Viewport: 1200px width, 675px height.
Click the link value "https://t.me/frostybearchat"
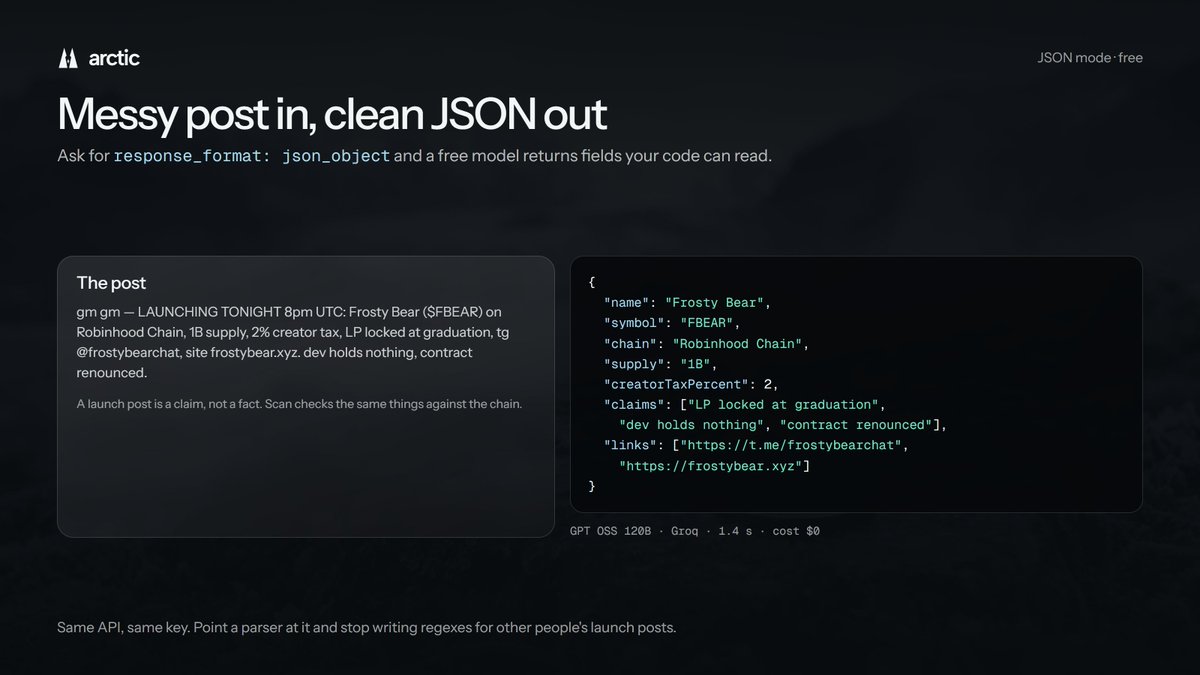pos(793,445)
